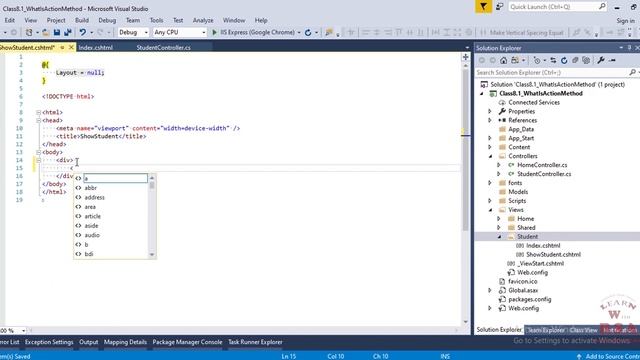Viewport: 640px width, 360px height.
Task: Collapse the Controllers folder
Action: (x=490, y=156)
